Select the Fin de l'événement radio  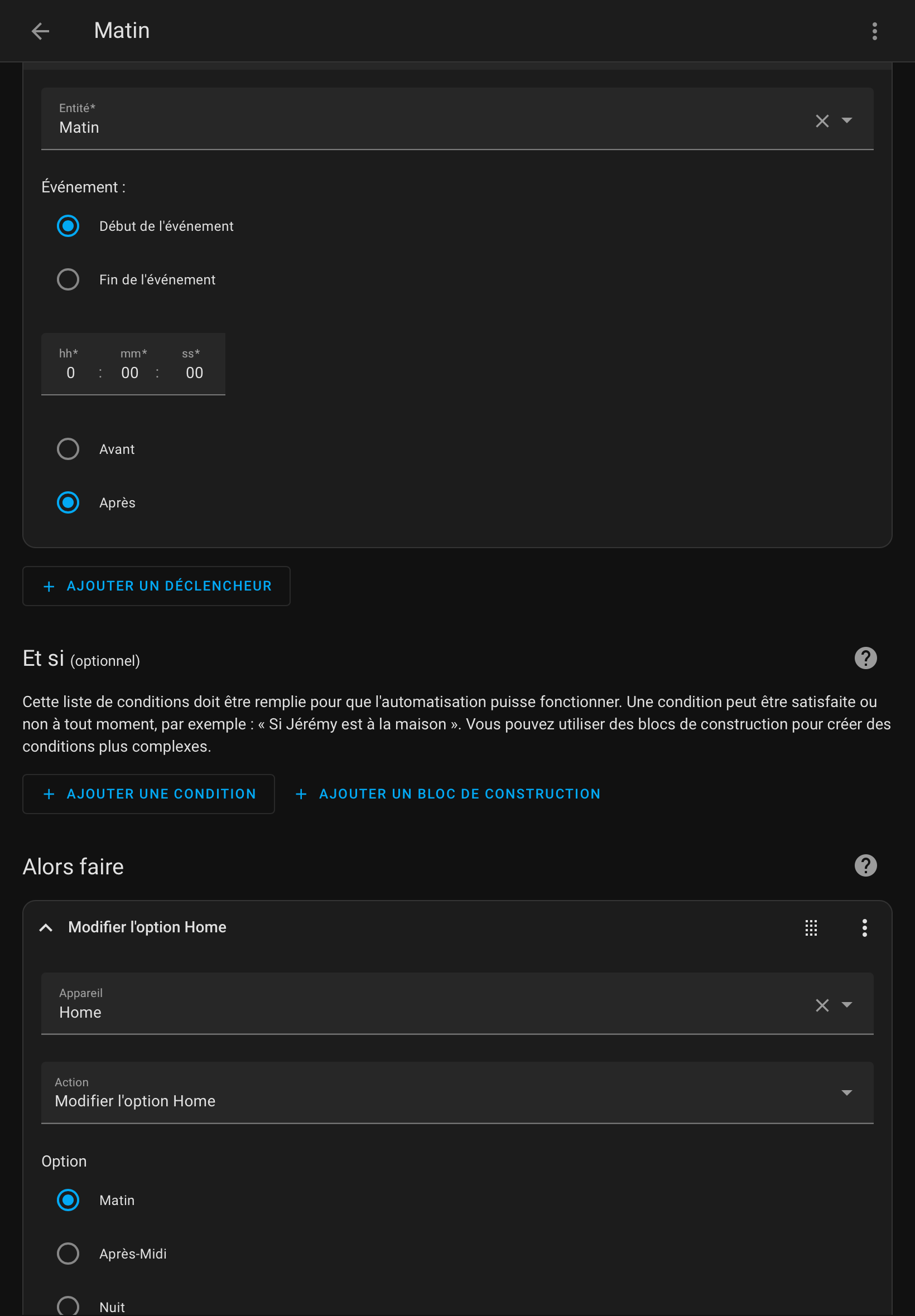tap(68, 279)
